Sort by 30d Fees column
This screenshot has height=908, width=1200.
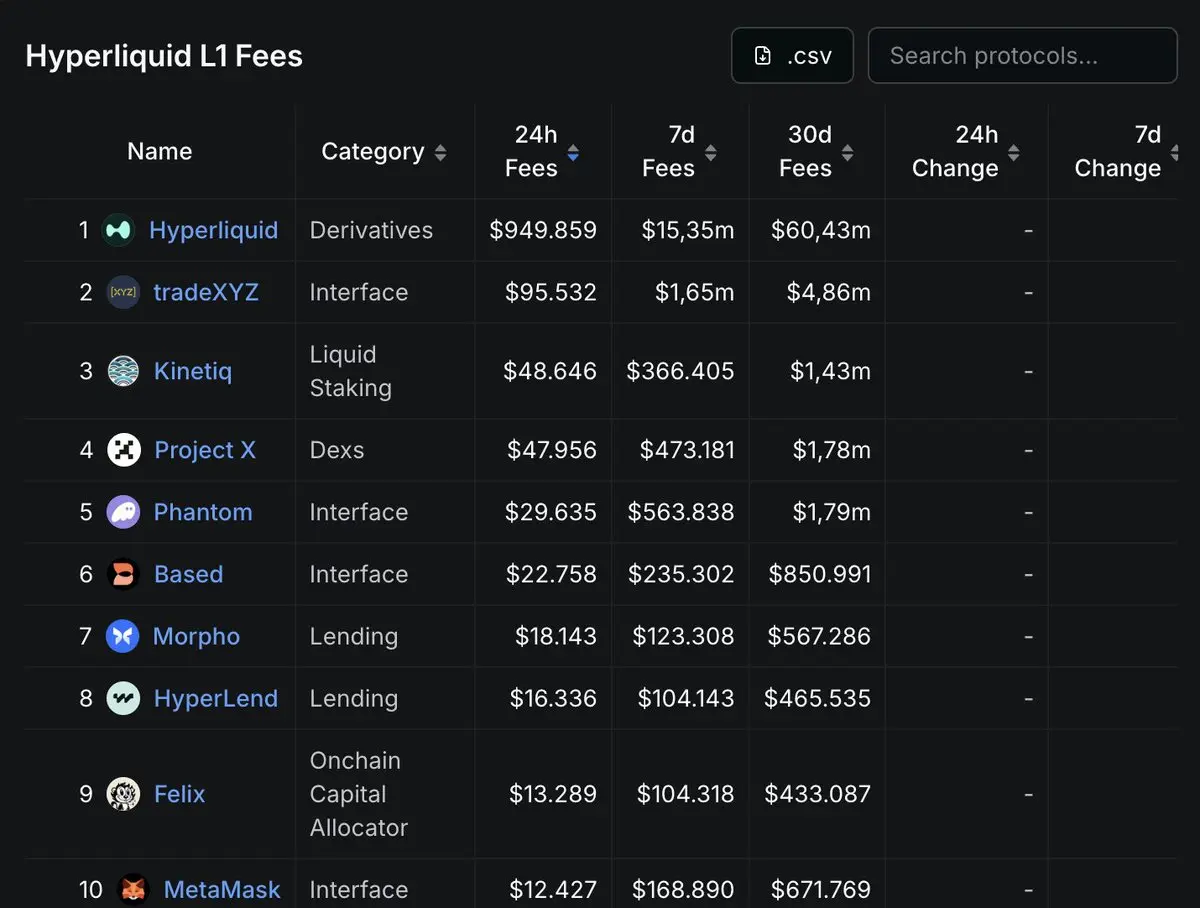(x=816, y=152)
